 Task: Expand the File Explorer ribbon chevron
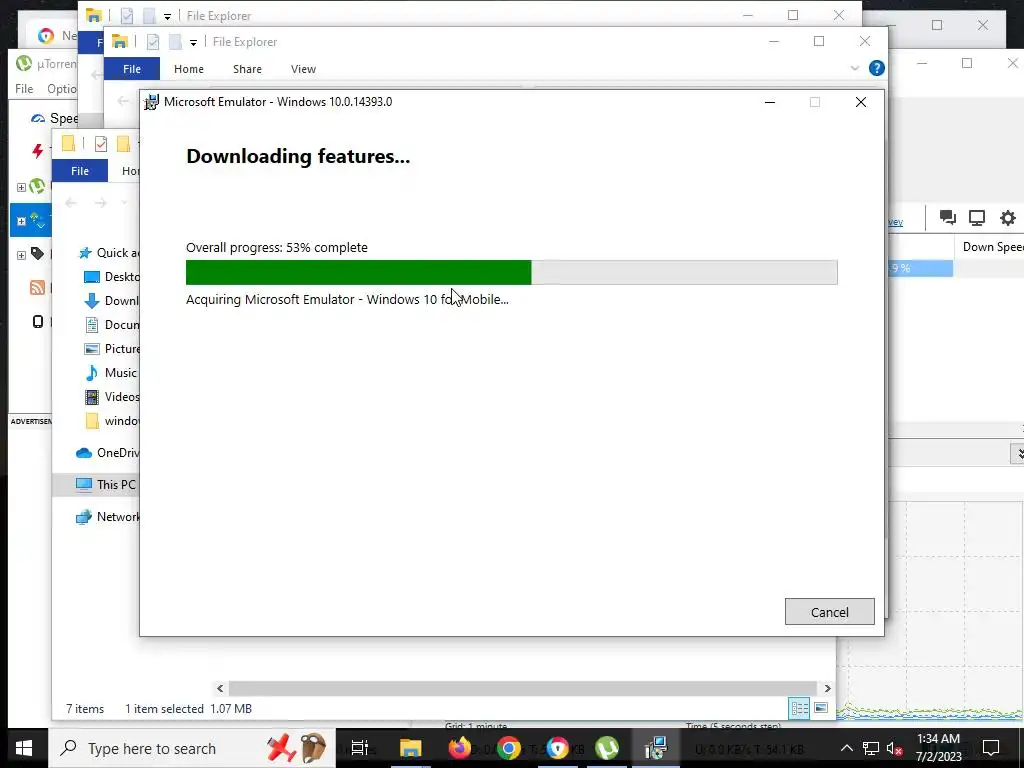pyautogui.click(x=855, y=68)
